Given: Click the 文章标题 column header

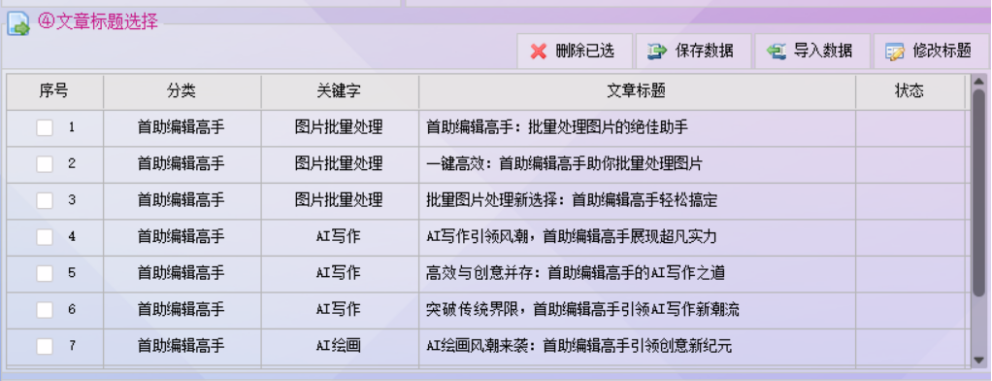Looking at the screenshot, I should pyautogui.click(x=636, y=92).
